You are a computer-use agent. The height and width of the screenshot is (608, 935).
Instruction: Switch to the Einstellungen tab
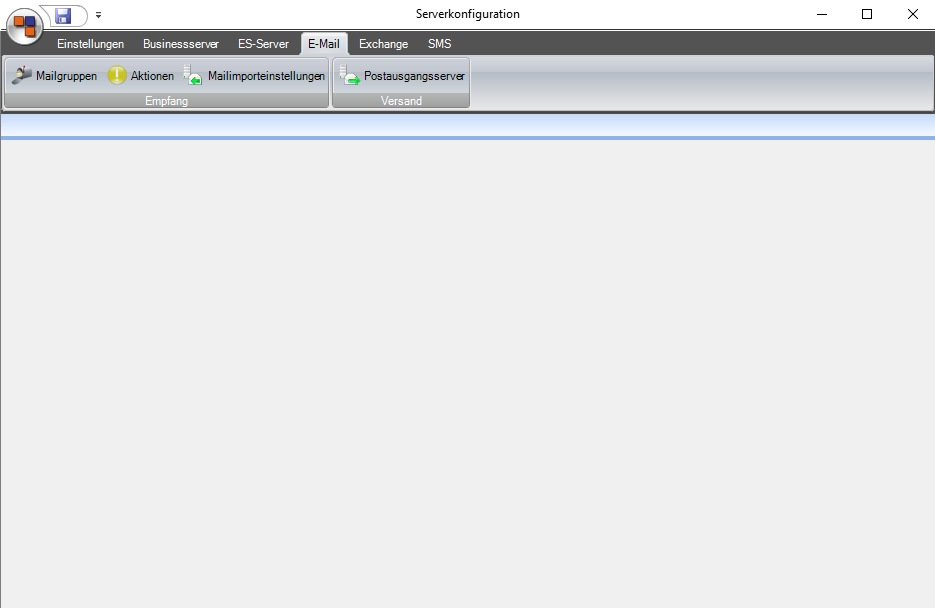pyautogui.click(x=91, y=44)
